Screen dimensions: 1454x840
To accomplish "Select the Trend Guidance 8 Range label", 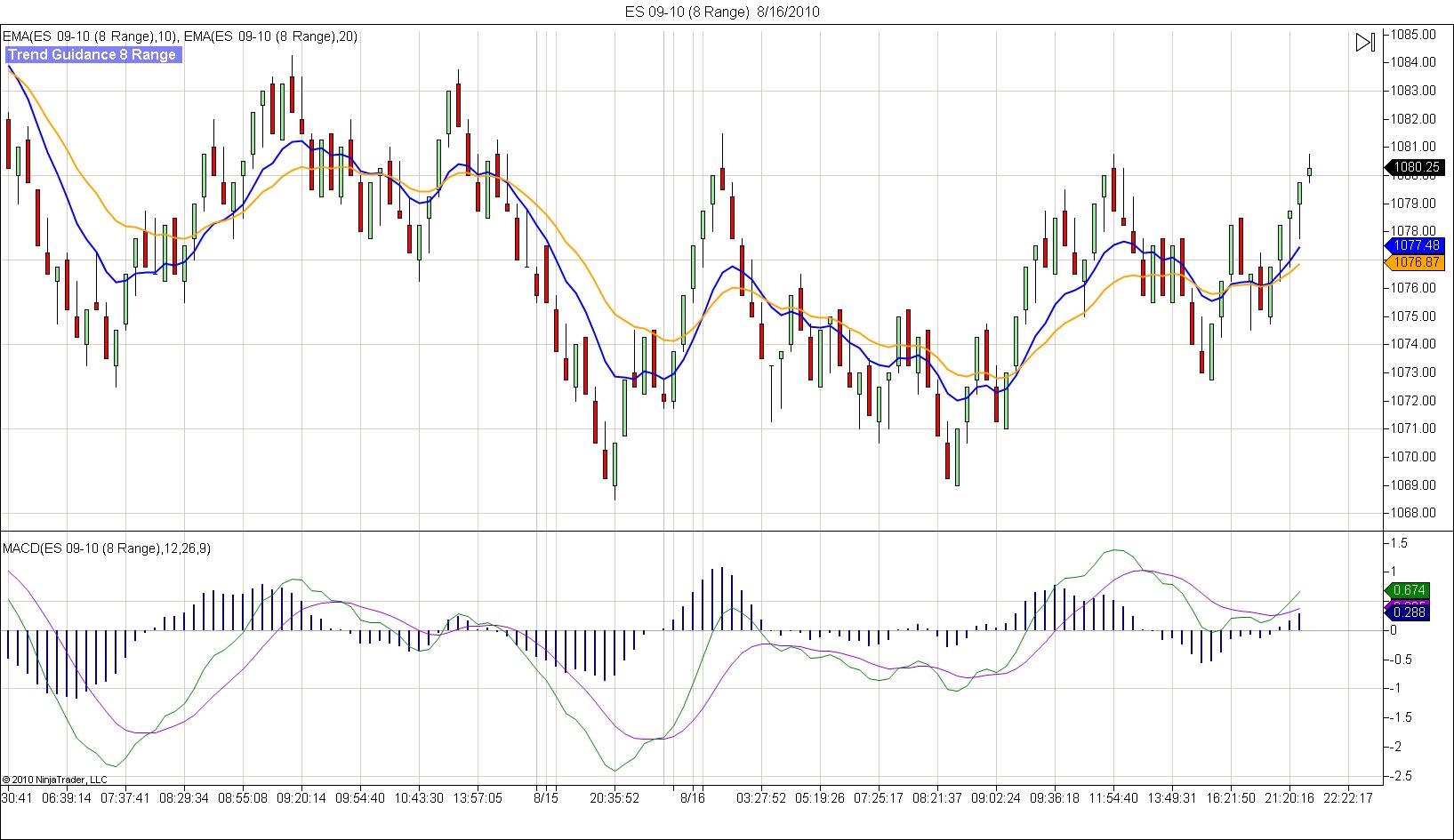I will pos(92,54).
